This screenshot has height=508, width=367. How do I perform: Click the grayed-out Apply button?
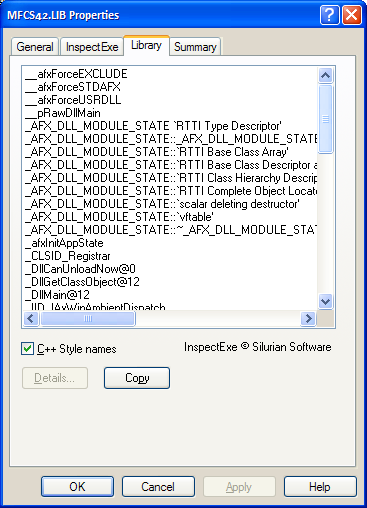[239, 487]
